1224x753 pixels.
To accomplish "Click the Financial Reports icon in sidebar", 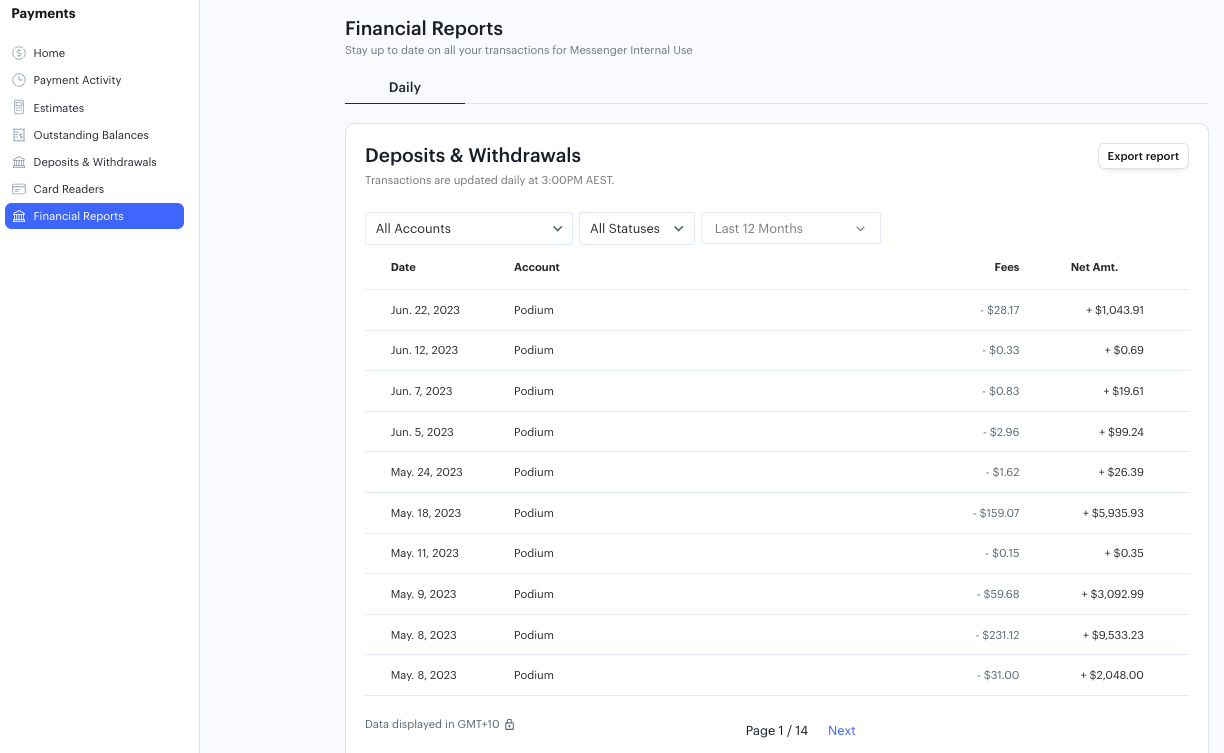I will (x=18, y=215).
